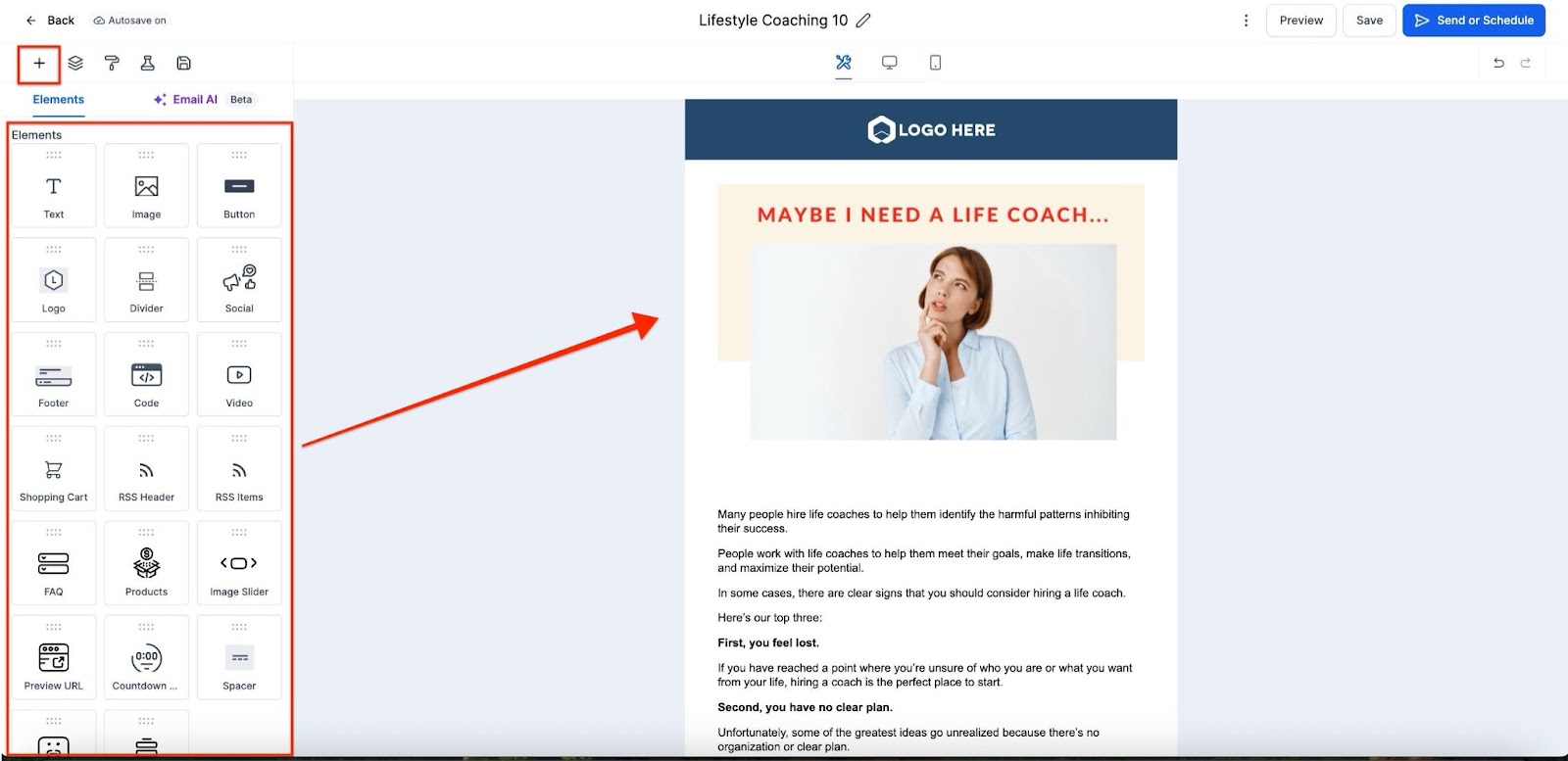Click the 'Many people hire life coaches' paragraph
Image resolution: width=1568 pixels, height=761 pixels.
pos(923,521)
